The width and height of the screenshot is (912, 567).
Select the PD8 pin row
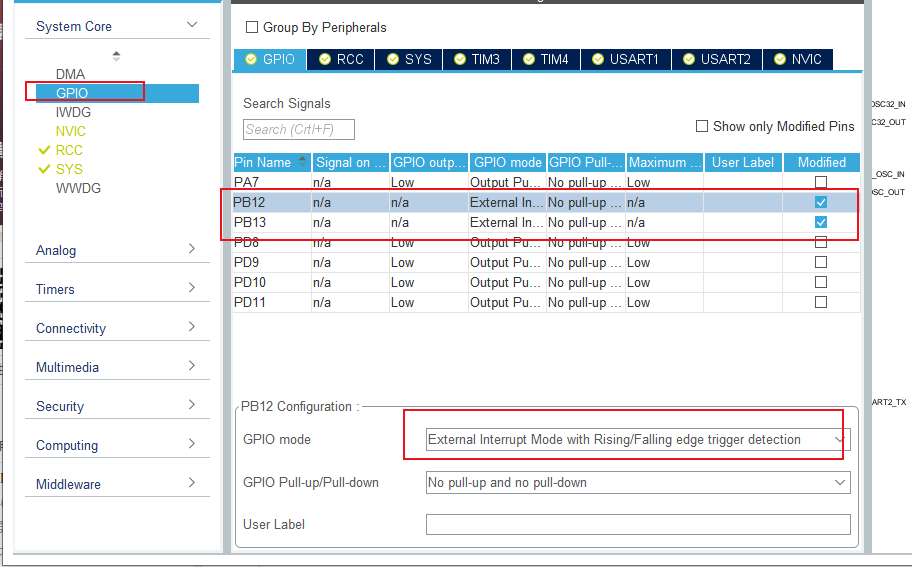pos(546,243)
